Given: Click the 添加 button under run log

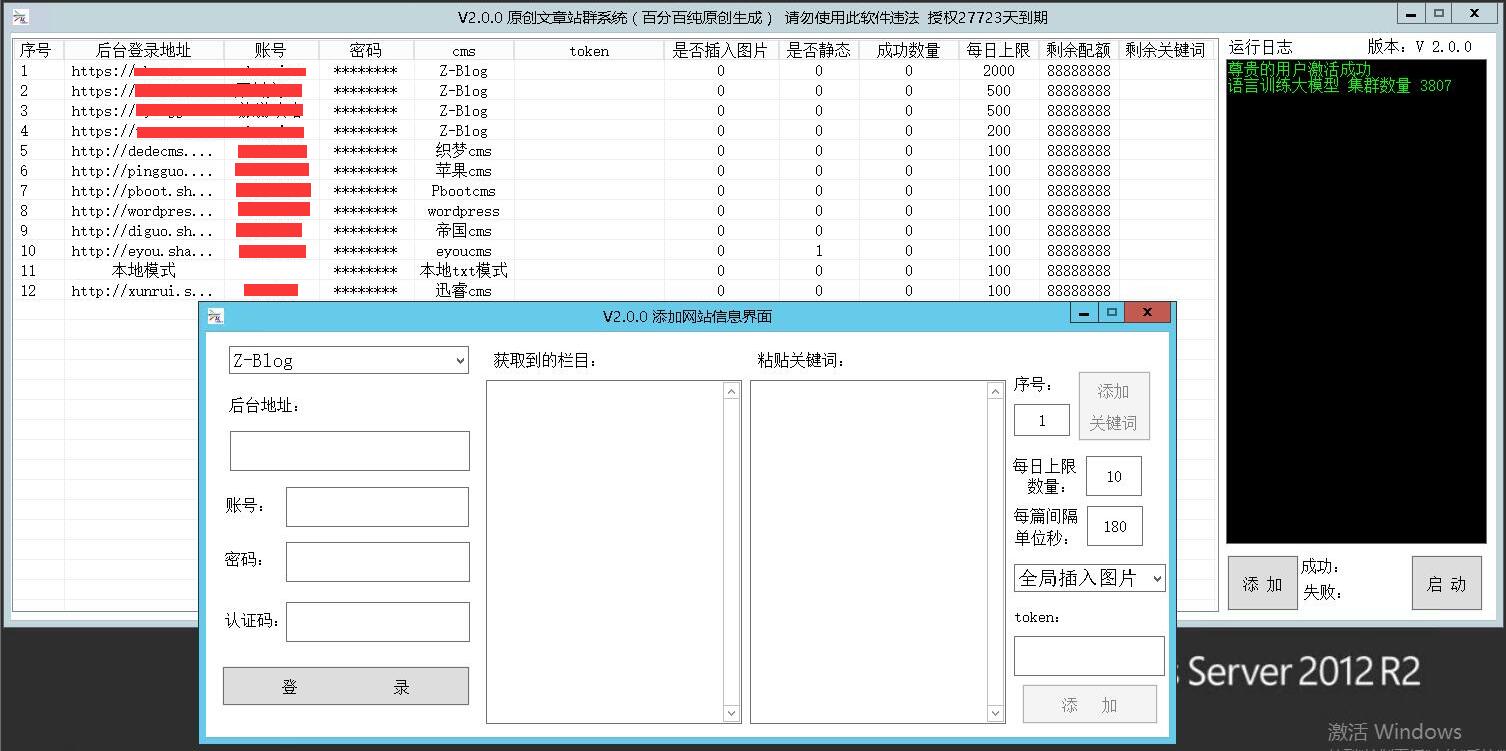Looking at the screenshot, I should 1261,584.
